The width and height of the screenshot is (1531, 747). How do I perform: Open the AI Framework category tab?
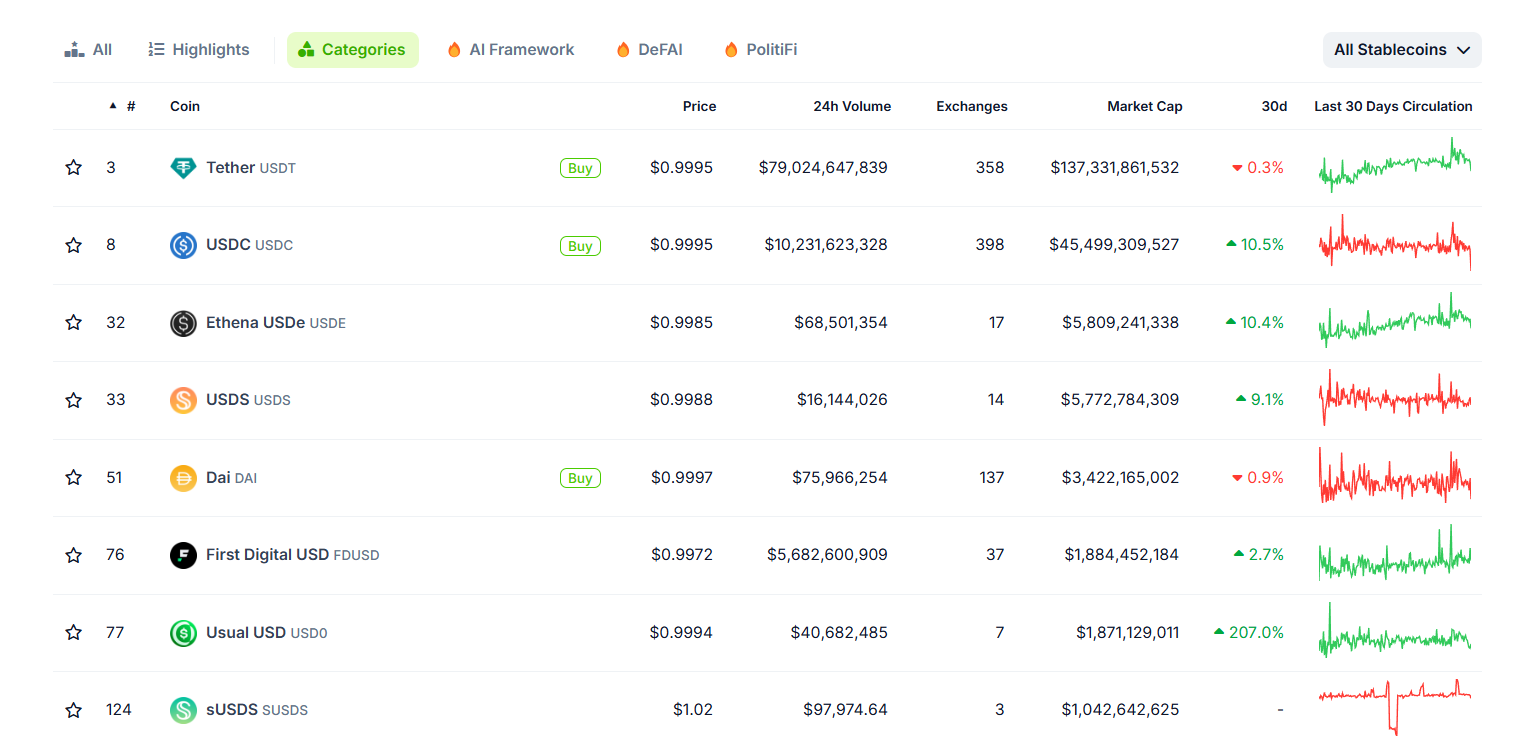tap(511, 49)
